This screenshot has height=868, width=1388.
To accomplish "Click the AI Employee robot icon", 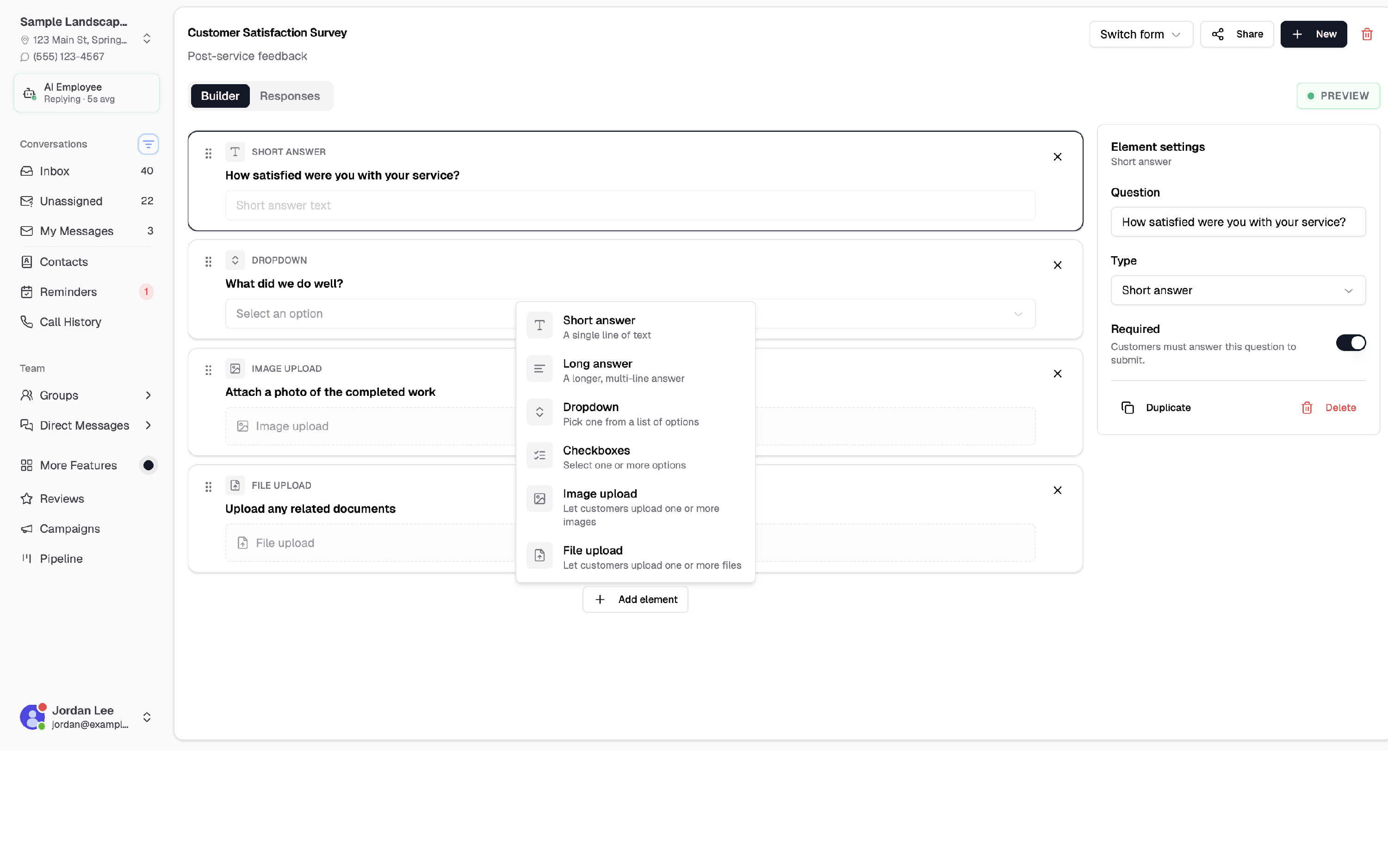I will point(29,93).
